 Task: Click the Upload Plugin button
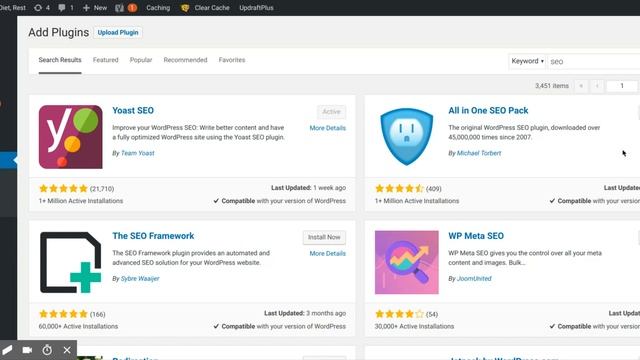coord(118,32)
